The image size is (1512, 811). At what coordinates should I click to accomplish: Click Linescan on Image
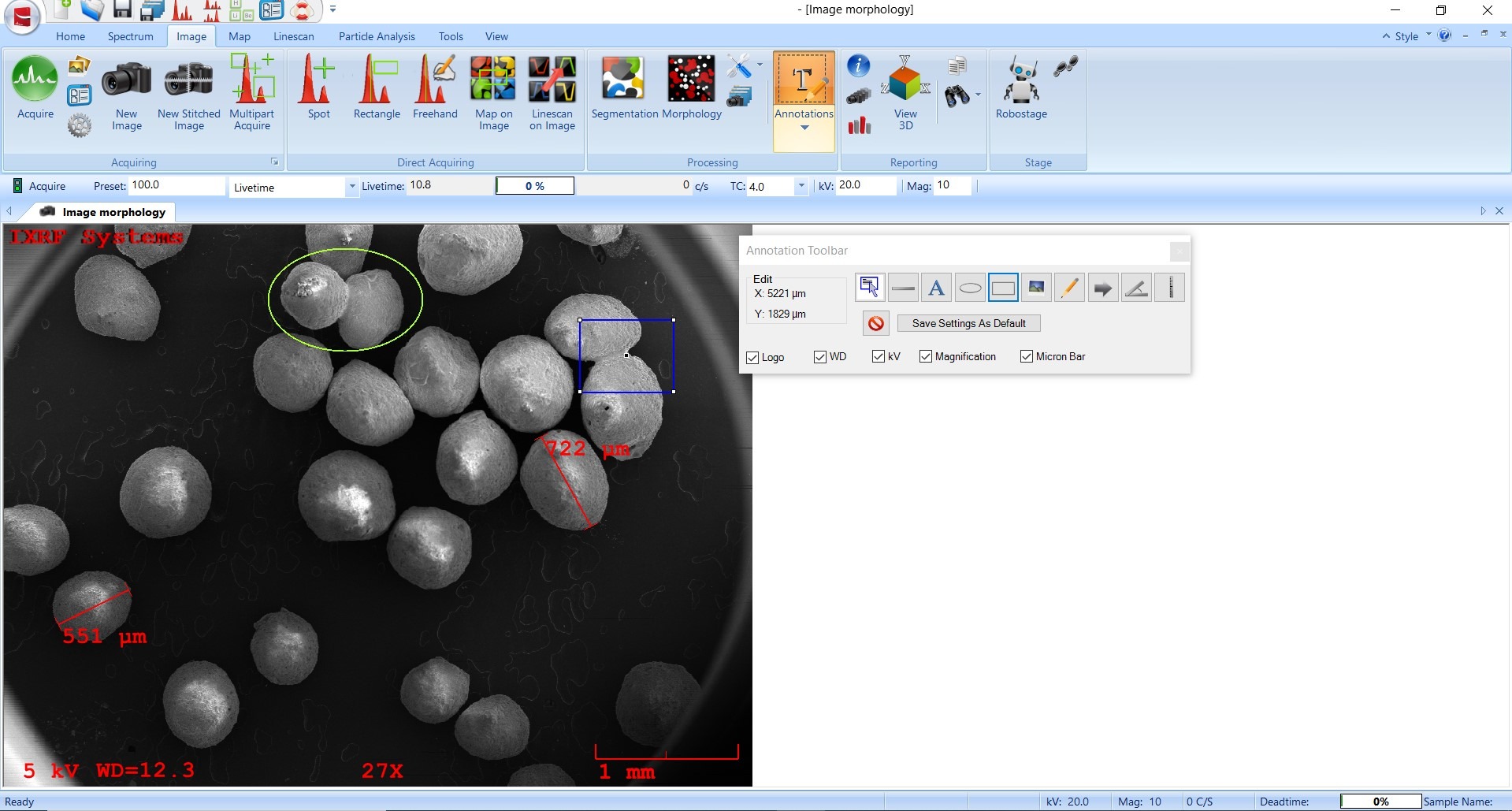(x=552, y=92)
